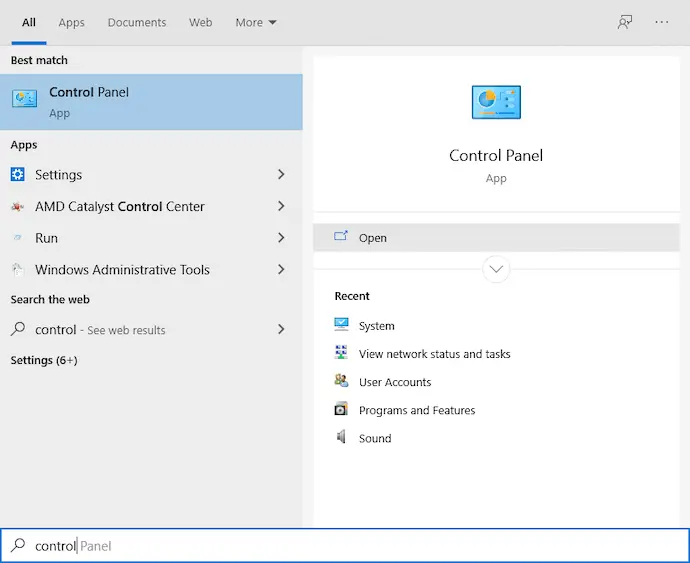Open the recent Sound item
This screenshot has width=690, height=563.
point(375,438)
